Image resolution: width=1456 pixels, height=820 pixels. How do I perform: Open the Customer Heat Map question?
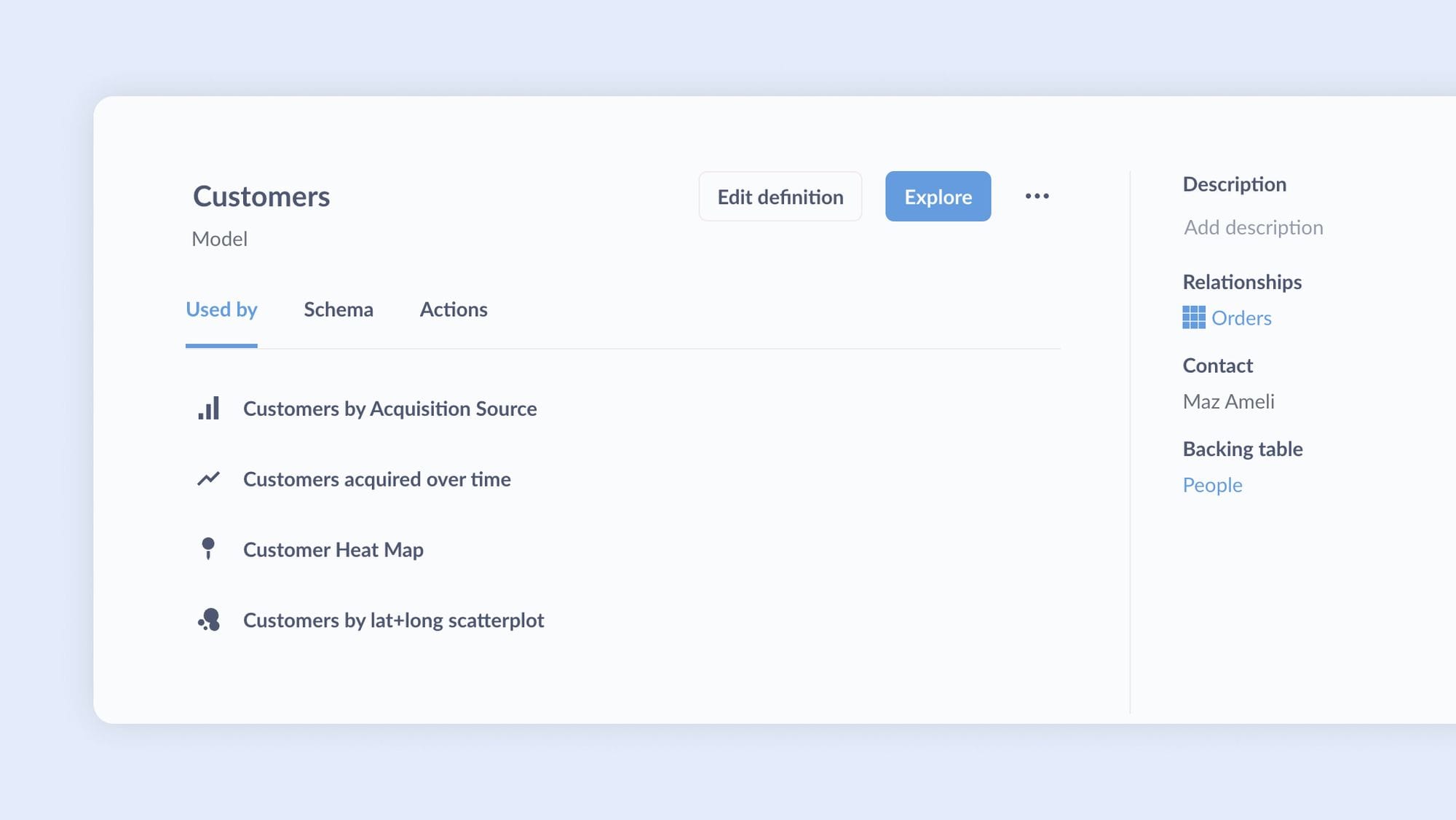333,550
